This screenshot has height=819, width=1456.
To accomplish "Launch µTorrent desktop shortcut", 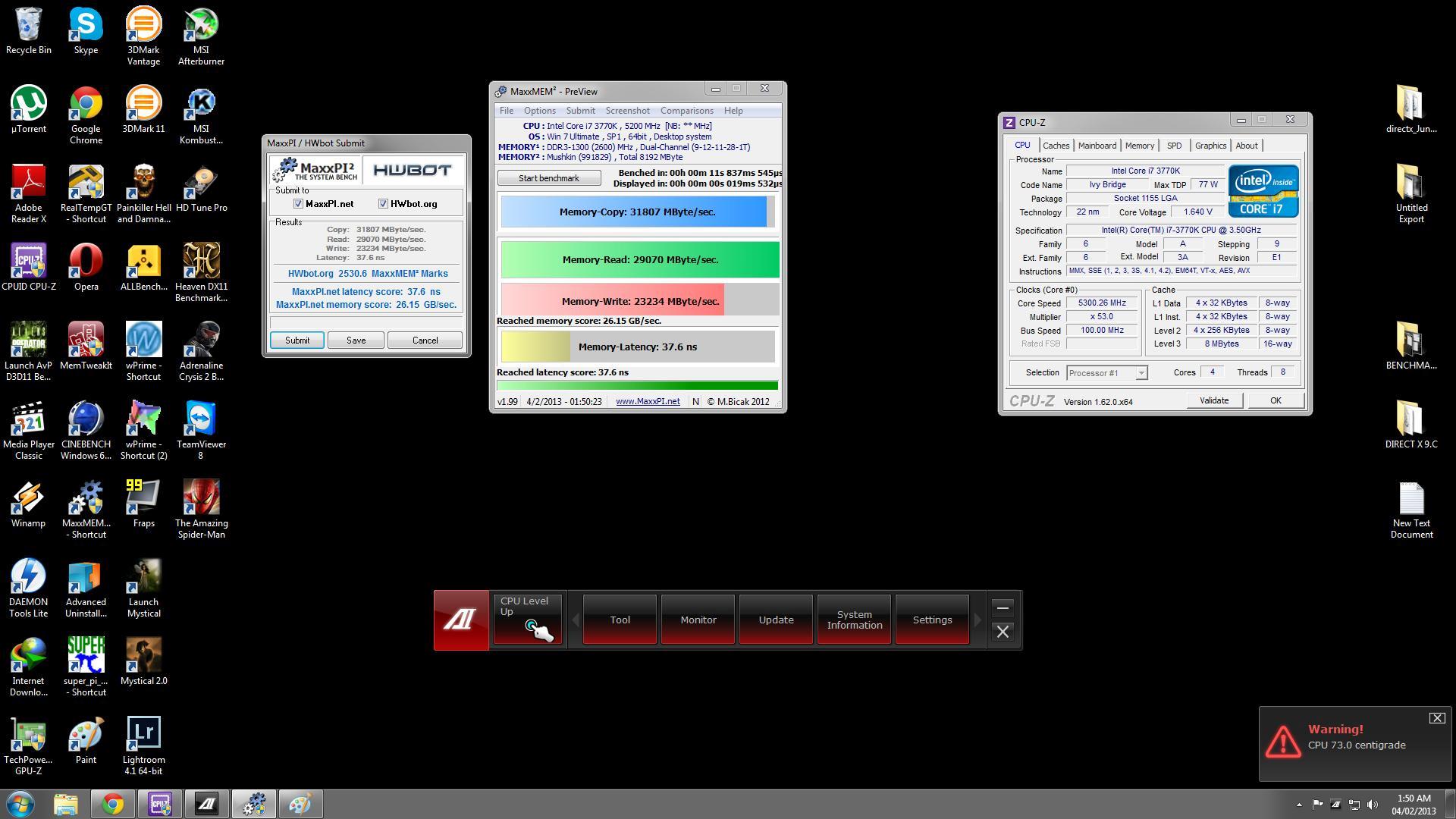I will pyautogui.click(x=29, y=110).
